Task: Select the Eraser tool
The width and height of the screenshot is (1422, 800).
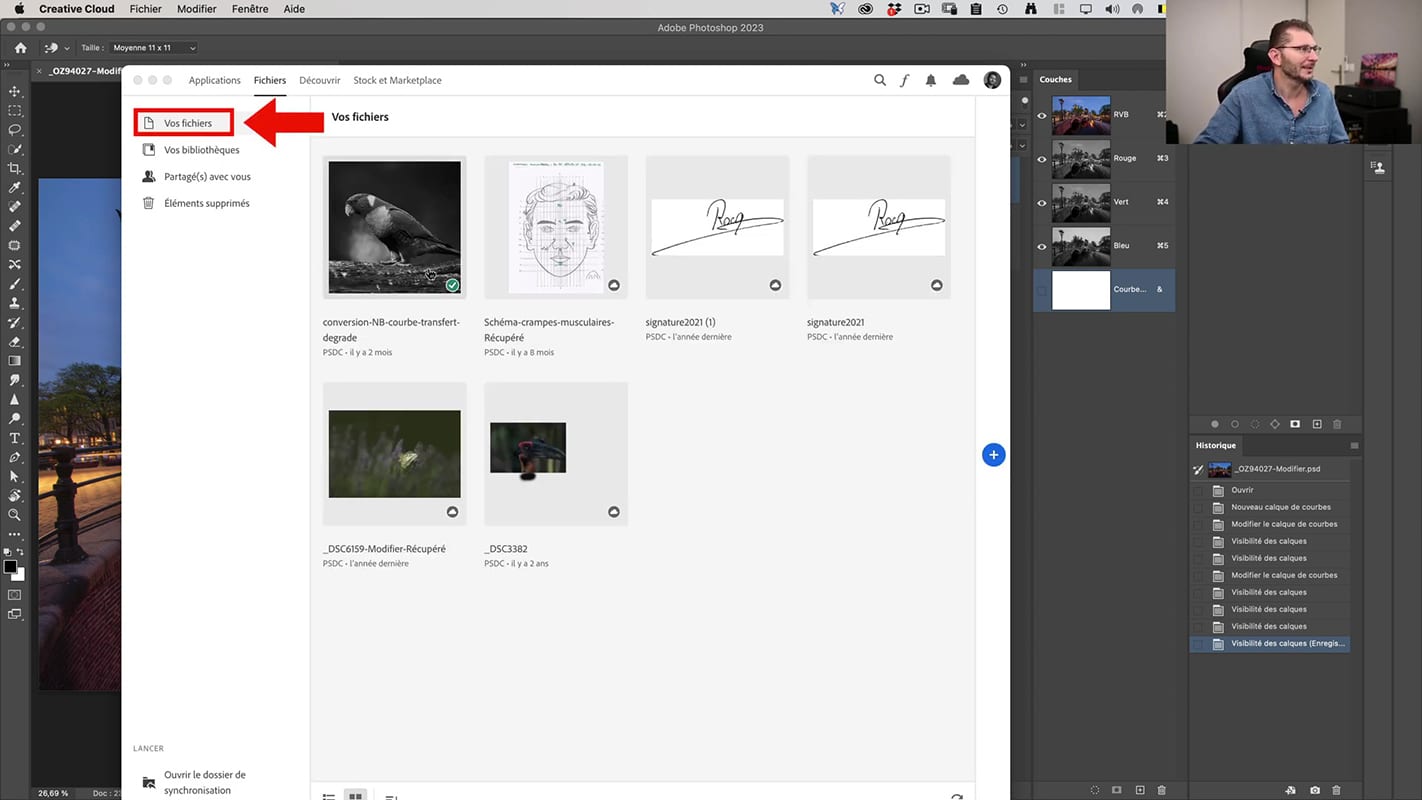Action: click(14, 342)
